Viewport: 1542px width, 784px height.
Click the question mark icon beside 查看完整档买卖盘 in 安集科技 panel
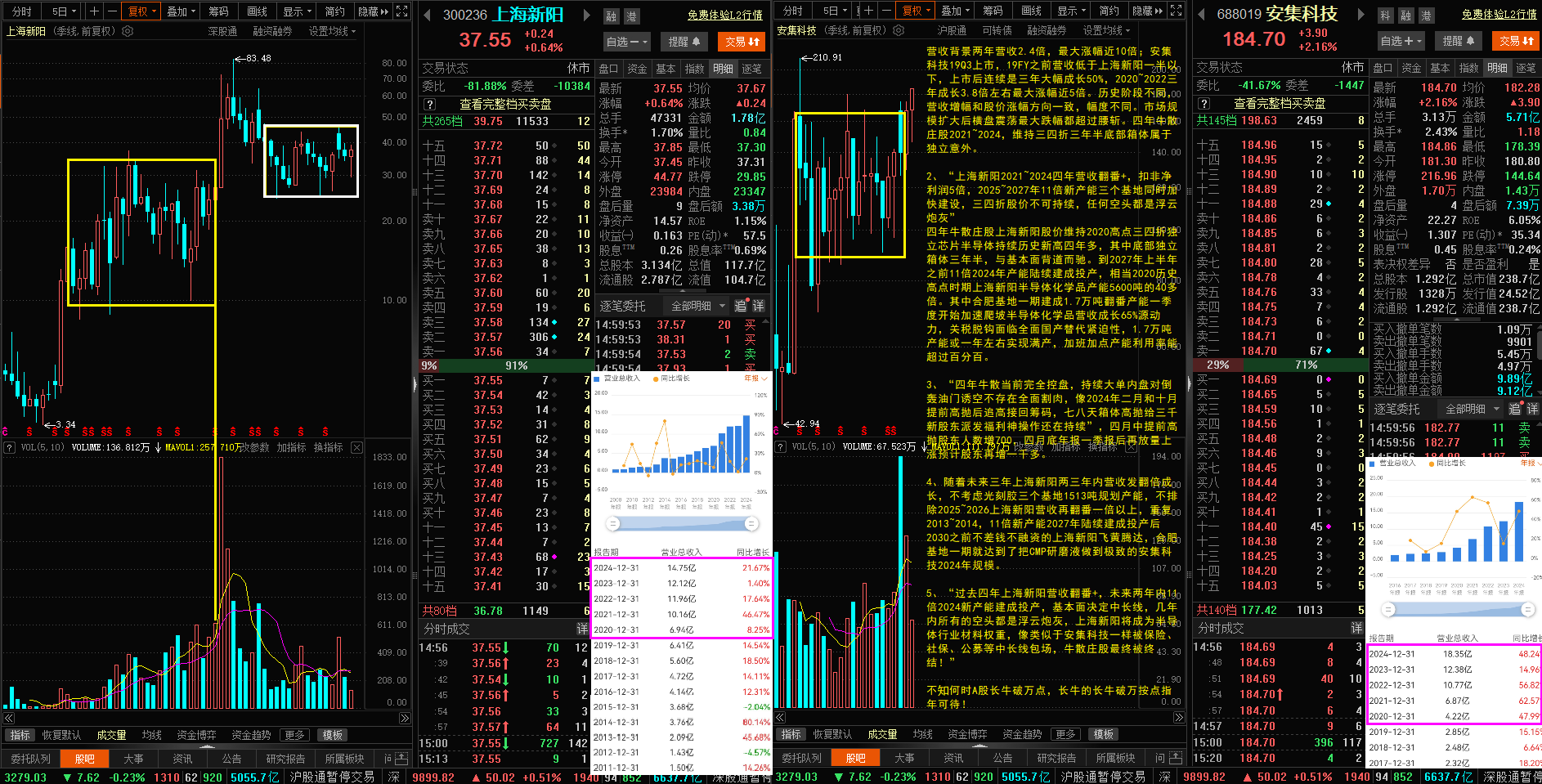(x=1204, y=104)
